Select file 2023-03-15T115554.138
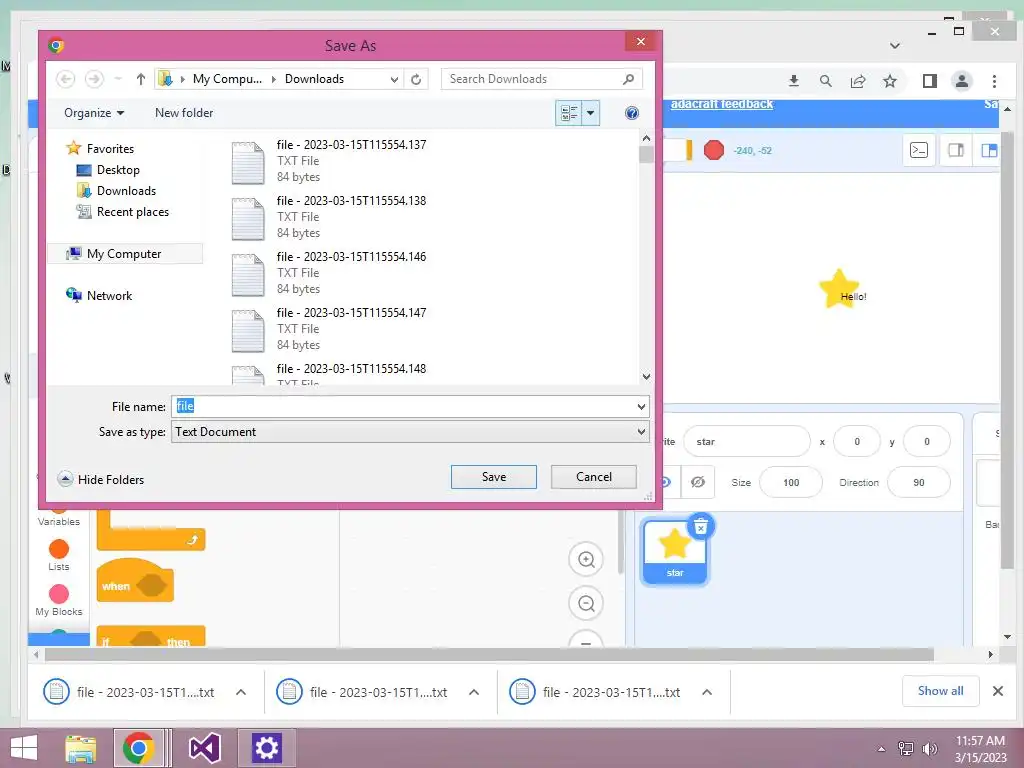 tap(329, 217)
